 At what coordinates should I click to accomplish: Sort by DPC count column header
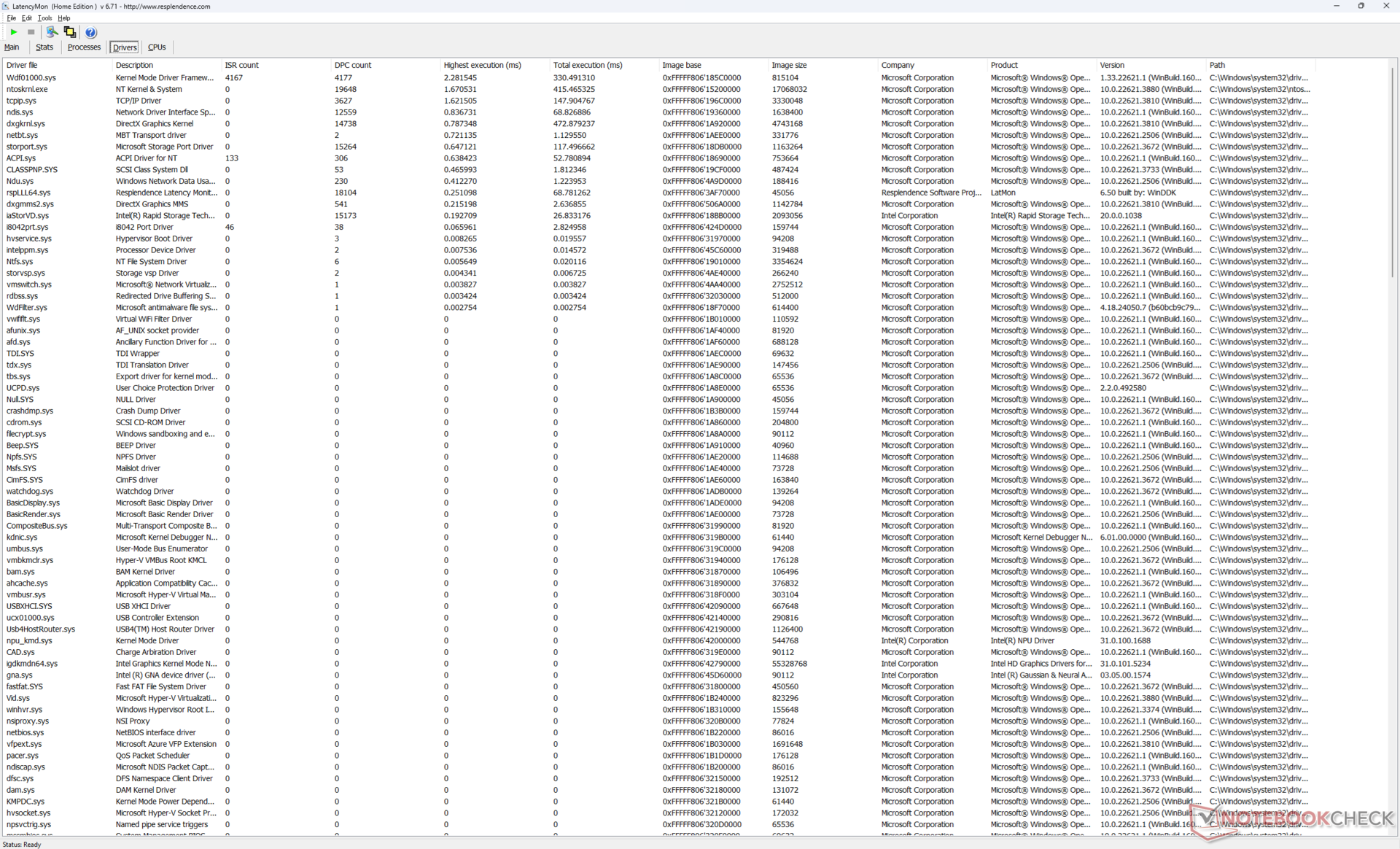click(x=353, y=65)
